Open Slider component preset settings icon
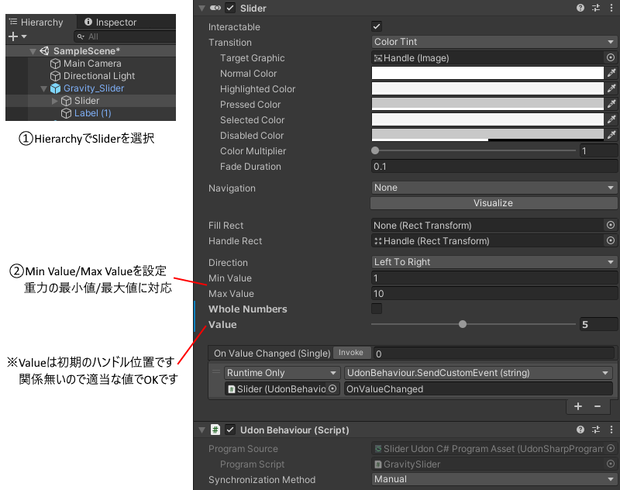620x490 pixels. (x=596, y=8)
